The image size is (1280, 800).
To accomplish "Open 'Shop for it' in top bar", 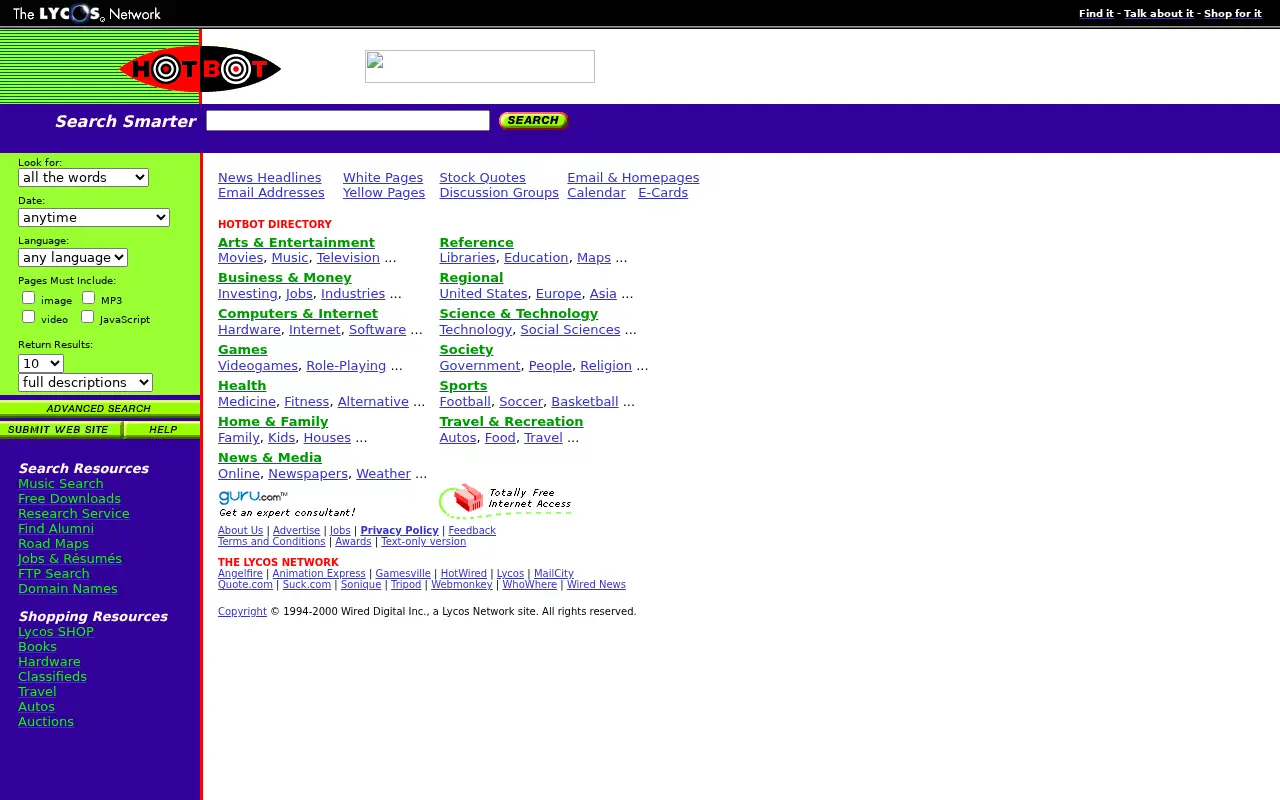I will click(x=1233, y=13).
